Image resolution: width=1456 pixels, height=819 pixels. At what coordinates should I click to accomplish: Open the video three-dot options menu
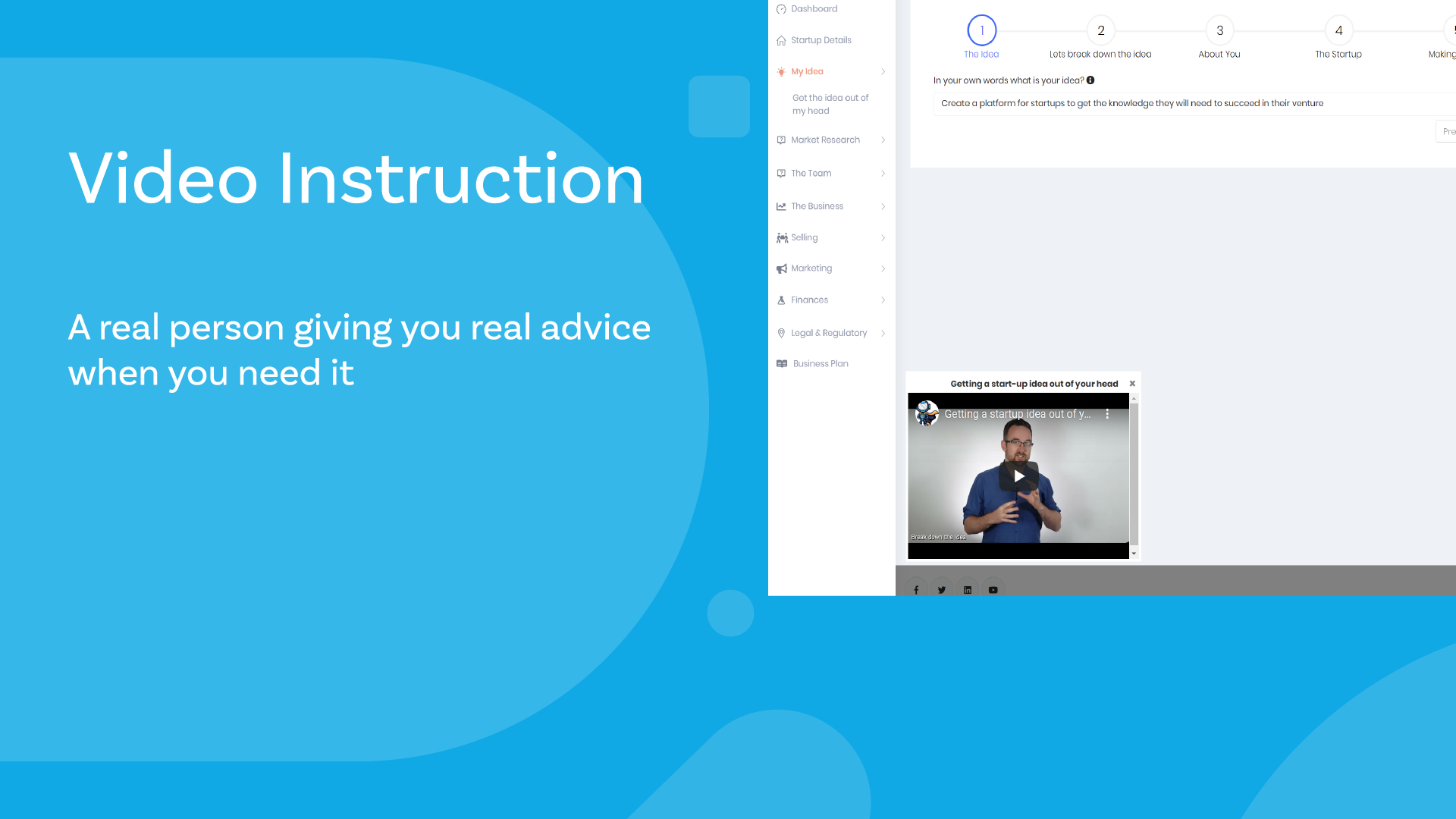[x=1107, y=414]
